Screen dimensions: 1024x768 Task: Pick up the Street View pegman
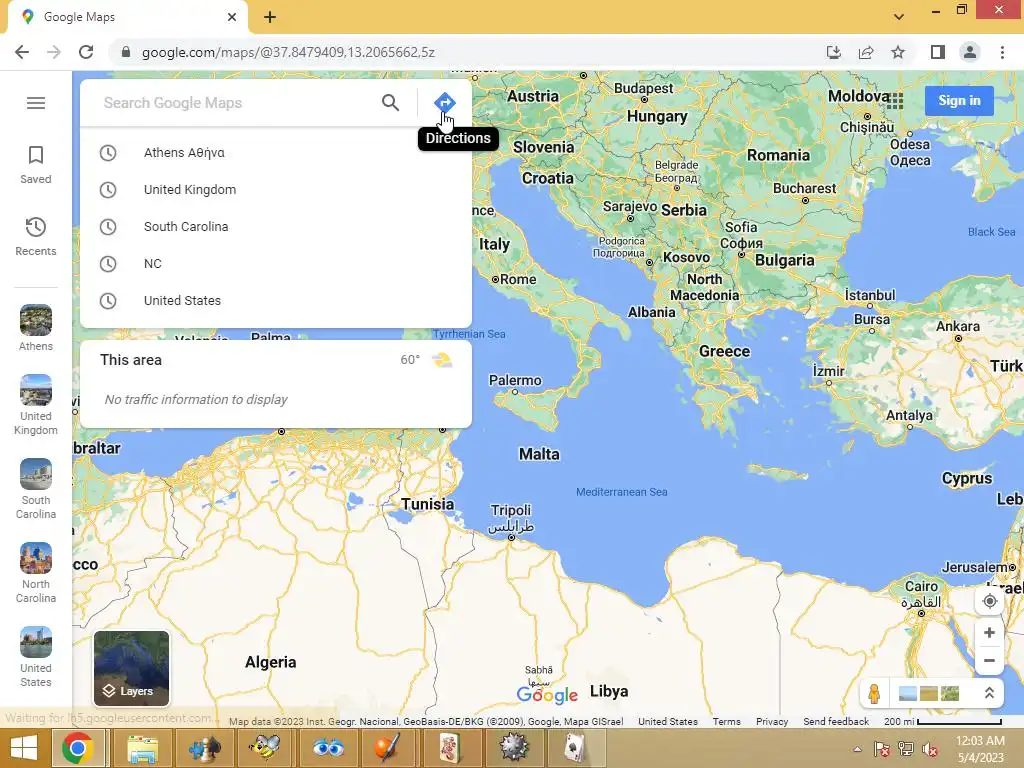(x=874, y=694)
